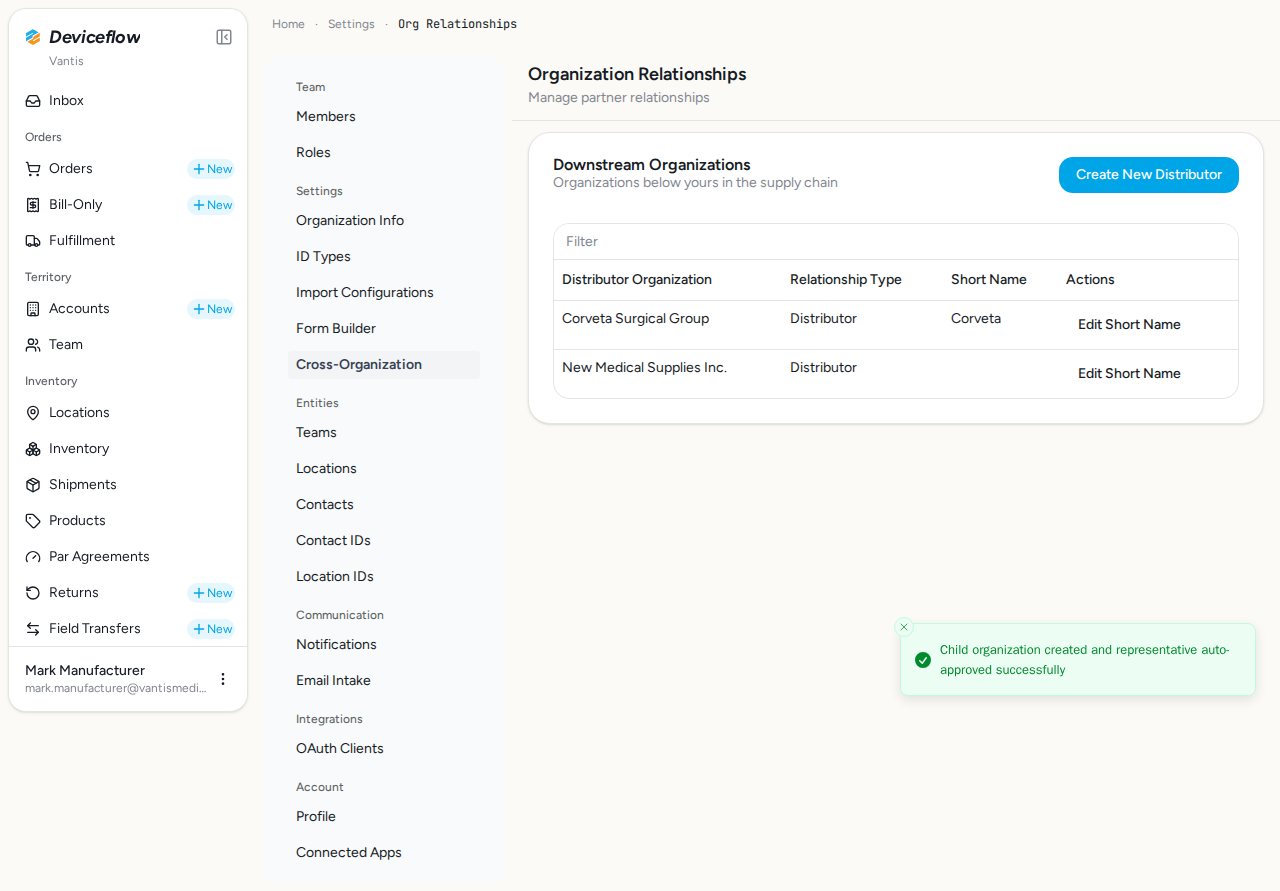Open Roles settings page
The width and height of the screenshot is (1280, 891).
384,153
